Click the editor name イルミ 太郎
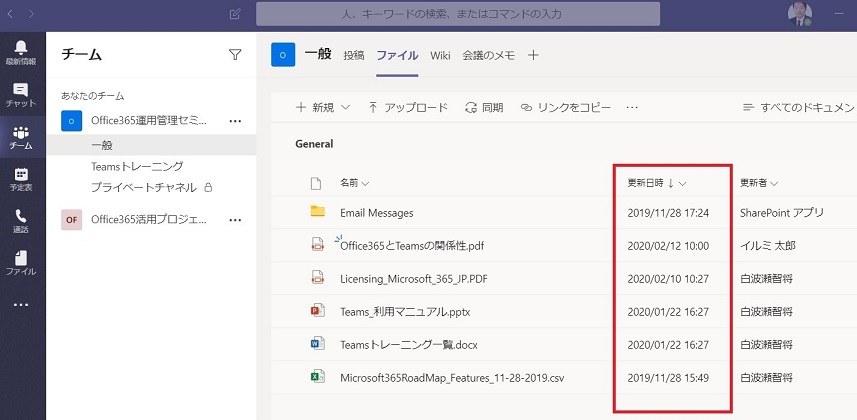Image resolution: width=857 pixels, height=420 pixels. tap(767, 246)
